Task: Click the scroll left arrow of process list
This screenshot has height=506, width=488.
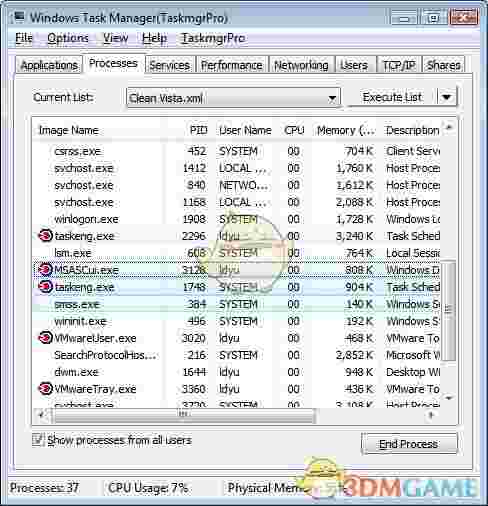Action: [41, 415]
